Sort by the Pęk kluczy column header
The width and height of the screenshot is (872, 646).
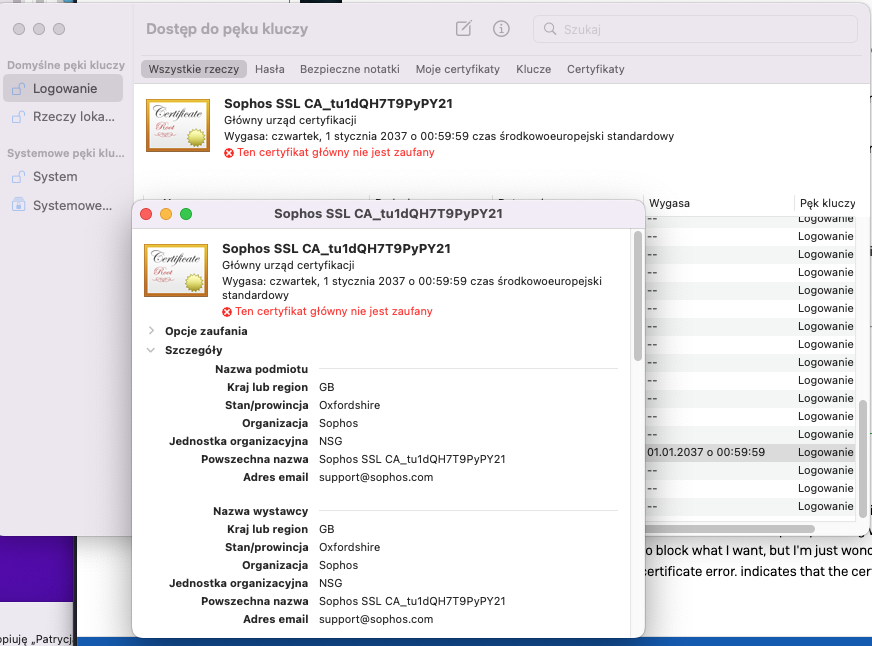point(828,203)
